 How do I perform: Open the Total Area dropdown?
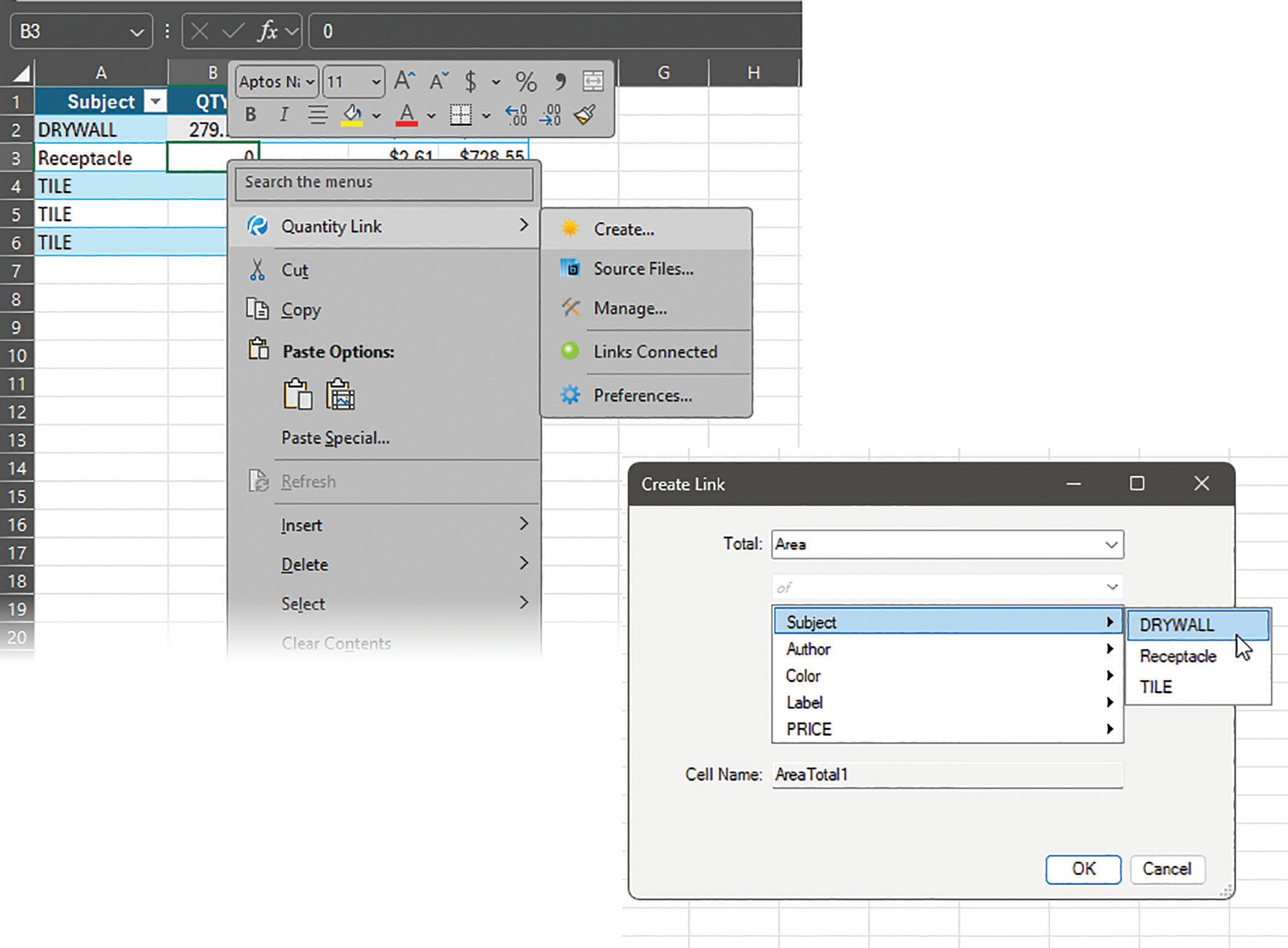point(1111,544)
